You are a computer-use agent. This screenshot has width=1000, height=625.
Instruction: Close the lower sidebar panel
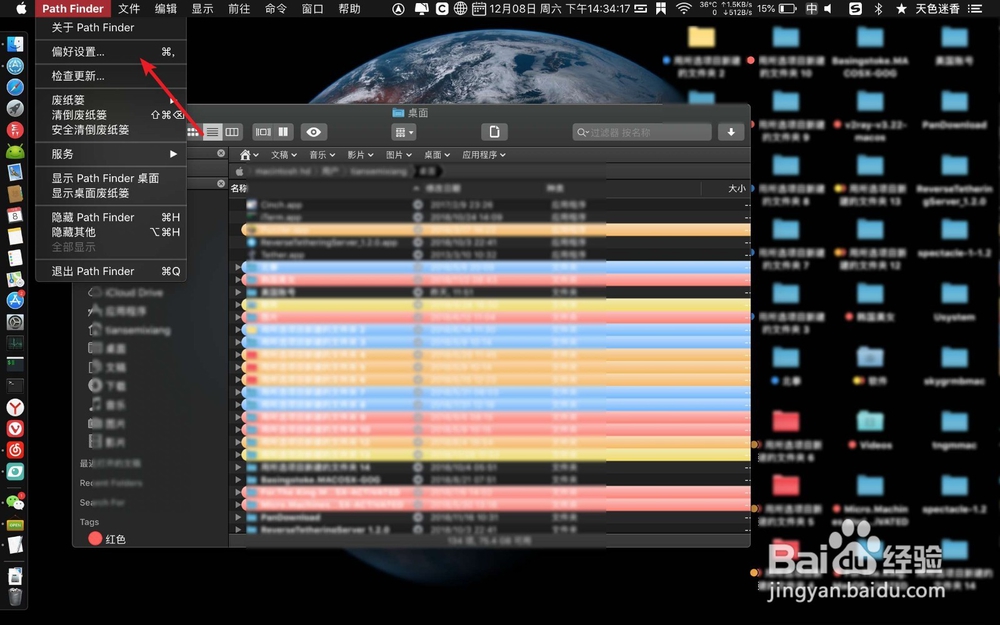(221, 184)
